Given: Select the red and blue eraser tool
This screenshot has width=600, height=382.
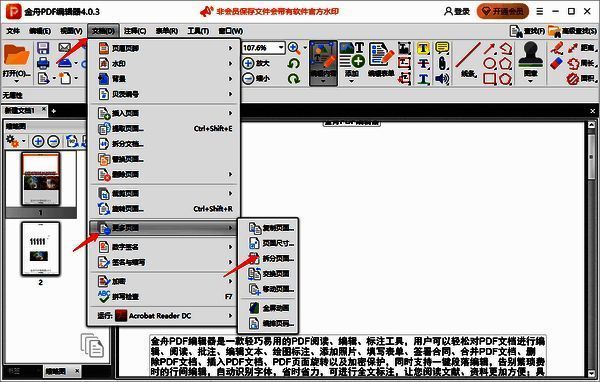Looking at the screenshot, I should [x=556, y=63].
